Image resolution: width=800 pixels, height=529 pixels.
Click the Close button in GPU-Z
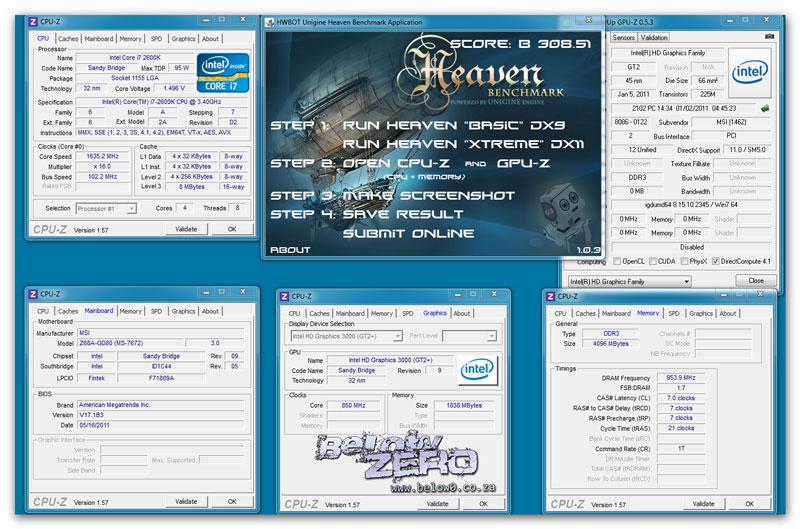[756, 281]
